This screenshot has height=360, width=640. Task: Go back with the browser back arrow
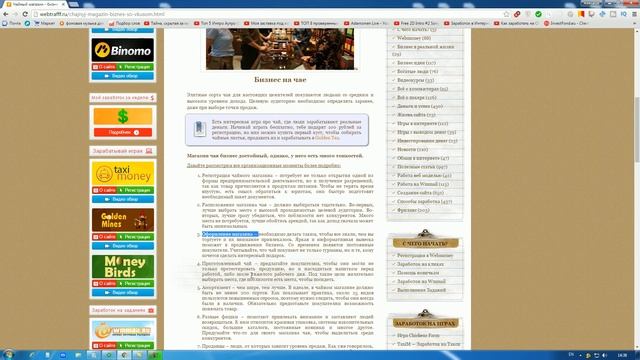(x=6, y=14)
